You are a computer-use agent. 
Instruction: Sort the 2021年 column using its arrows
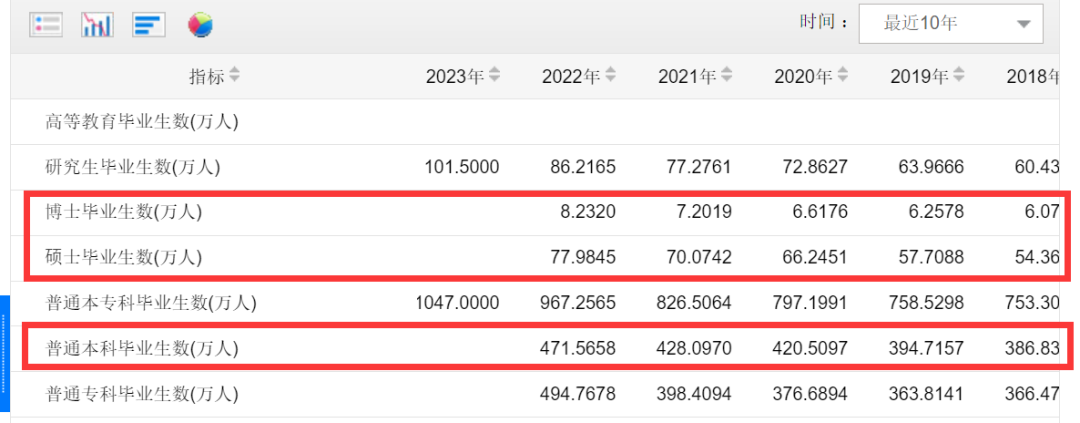pyautogui.click(x=727, y=75)
